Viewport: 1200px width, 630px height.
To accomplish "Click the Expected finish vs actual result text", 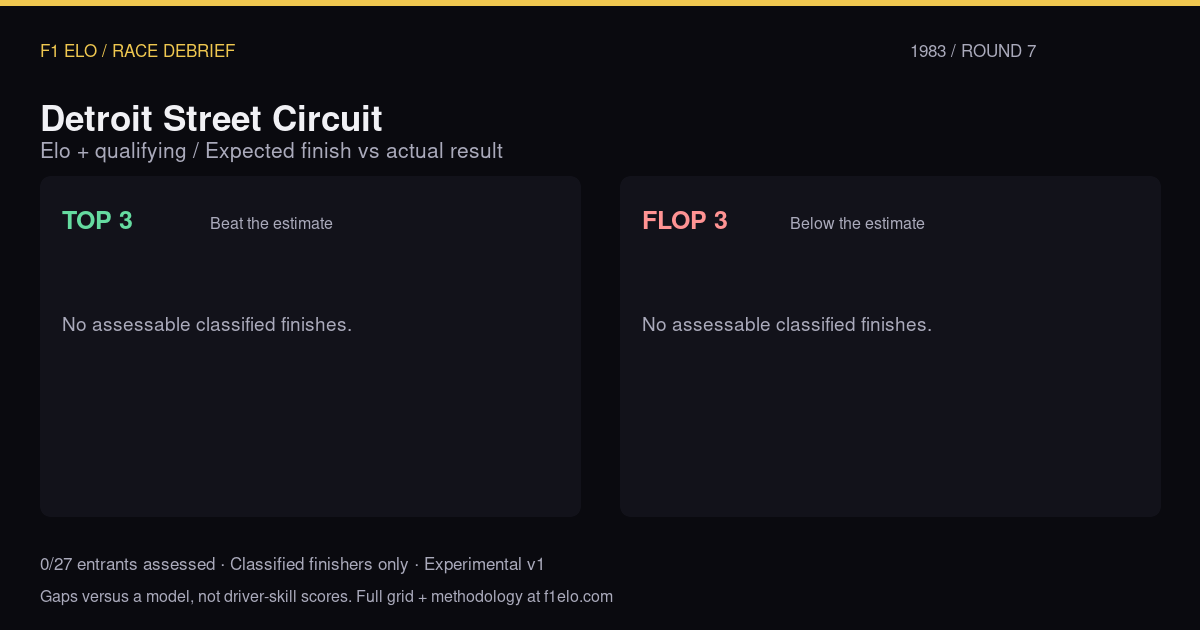I will point(354,151).
